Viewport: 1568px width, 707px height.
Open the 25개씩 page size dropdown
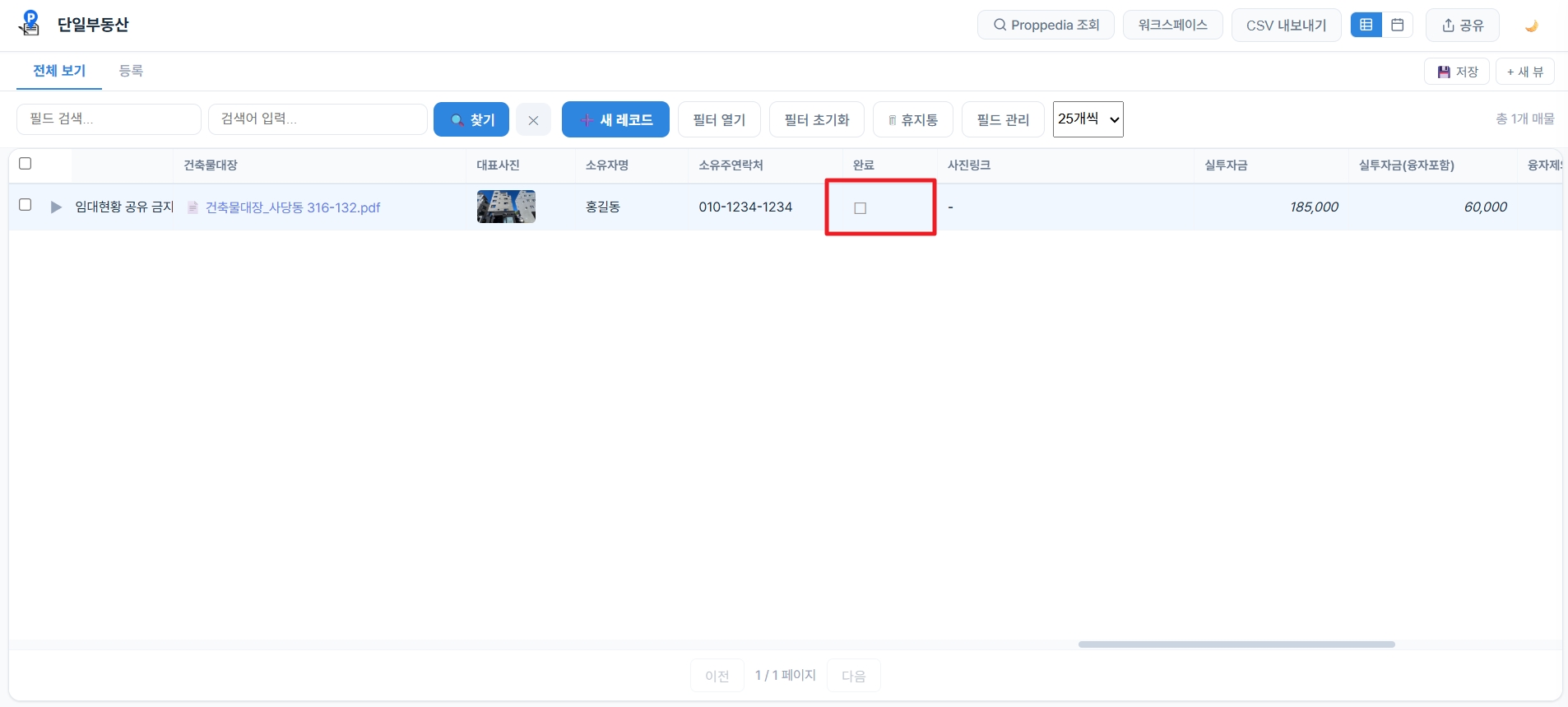pos(1088,119)
